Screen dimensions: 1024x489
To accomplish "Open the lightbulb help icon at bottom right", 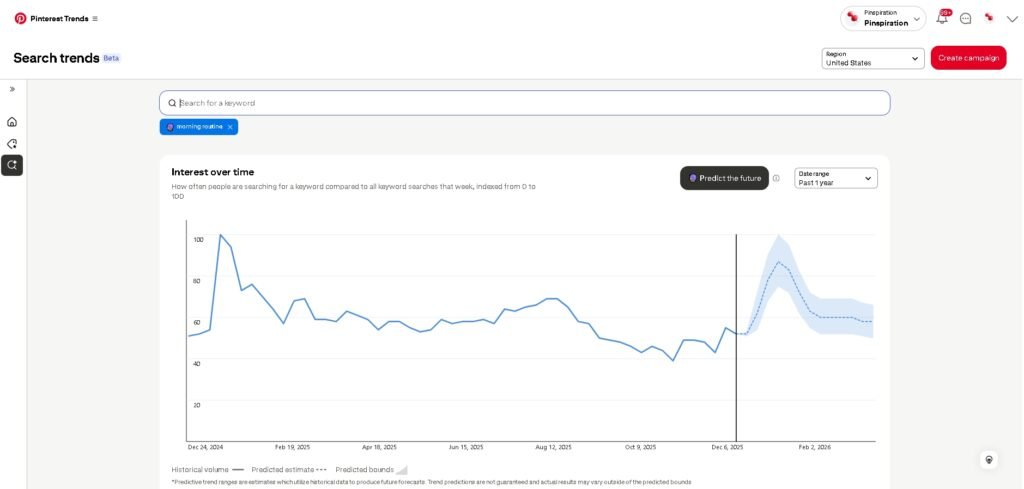I will point(989,460).
